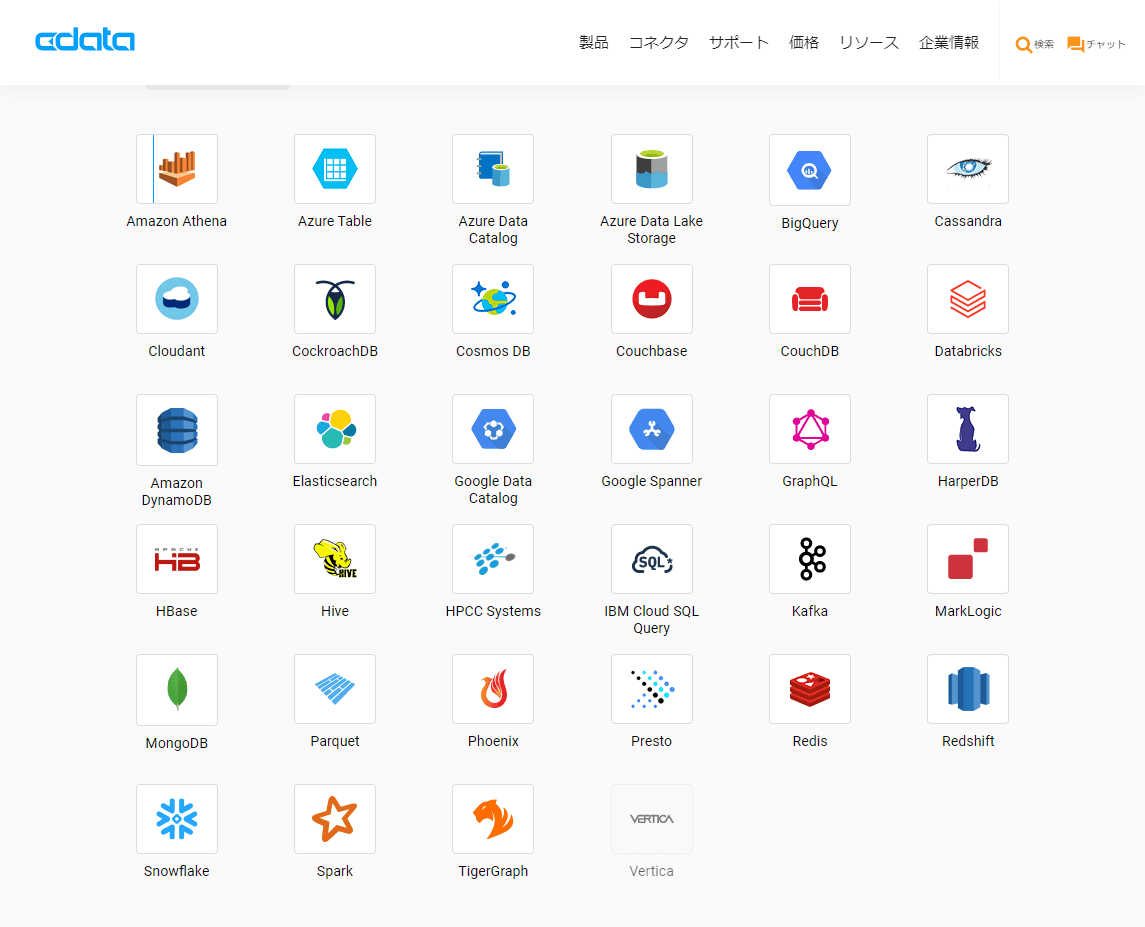Click the MarkLogic icon
The height and width of the screenshot is (927, 1145).
[968, 559]
